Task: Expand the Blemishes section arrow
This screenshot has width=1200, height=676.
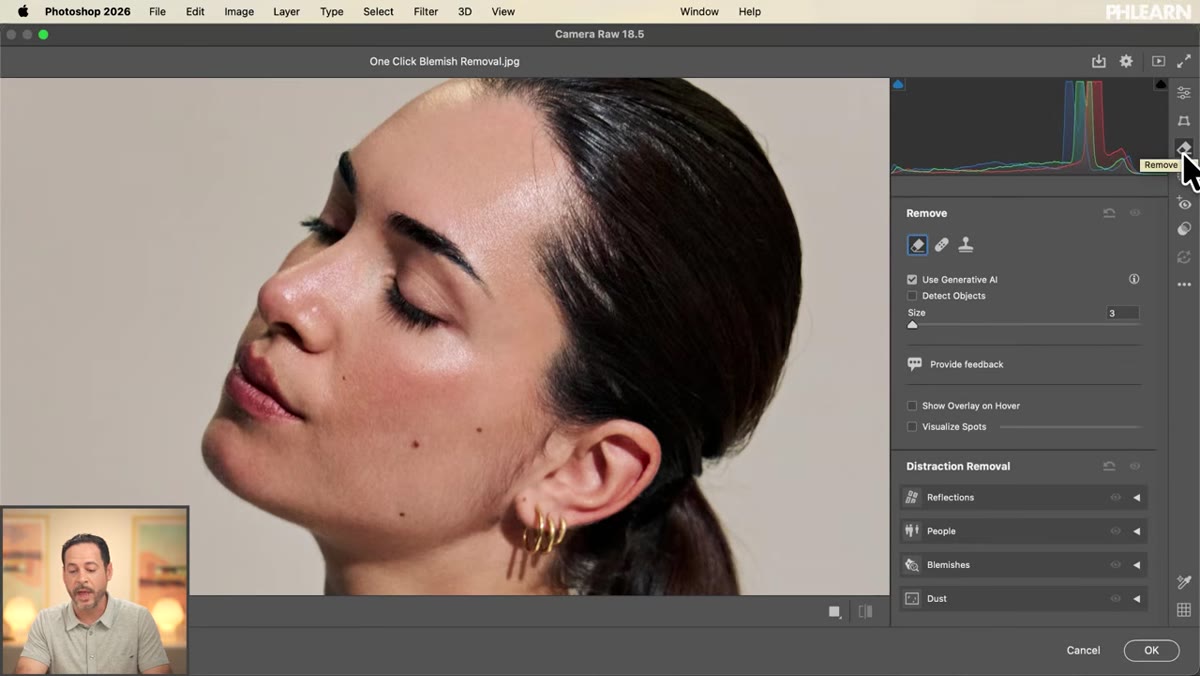Action: click(1137, 565)
